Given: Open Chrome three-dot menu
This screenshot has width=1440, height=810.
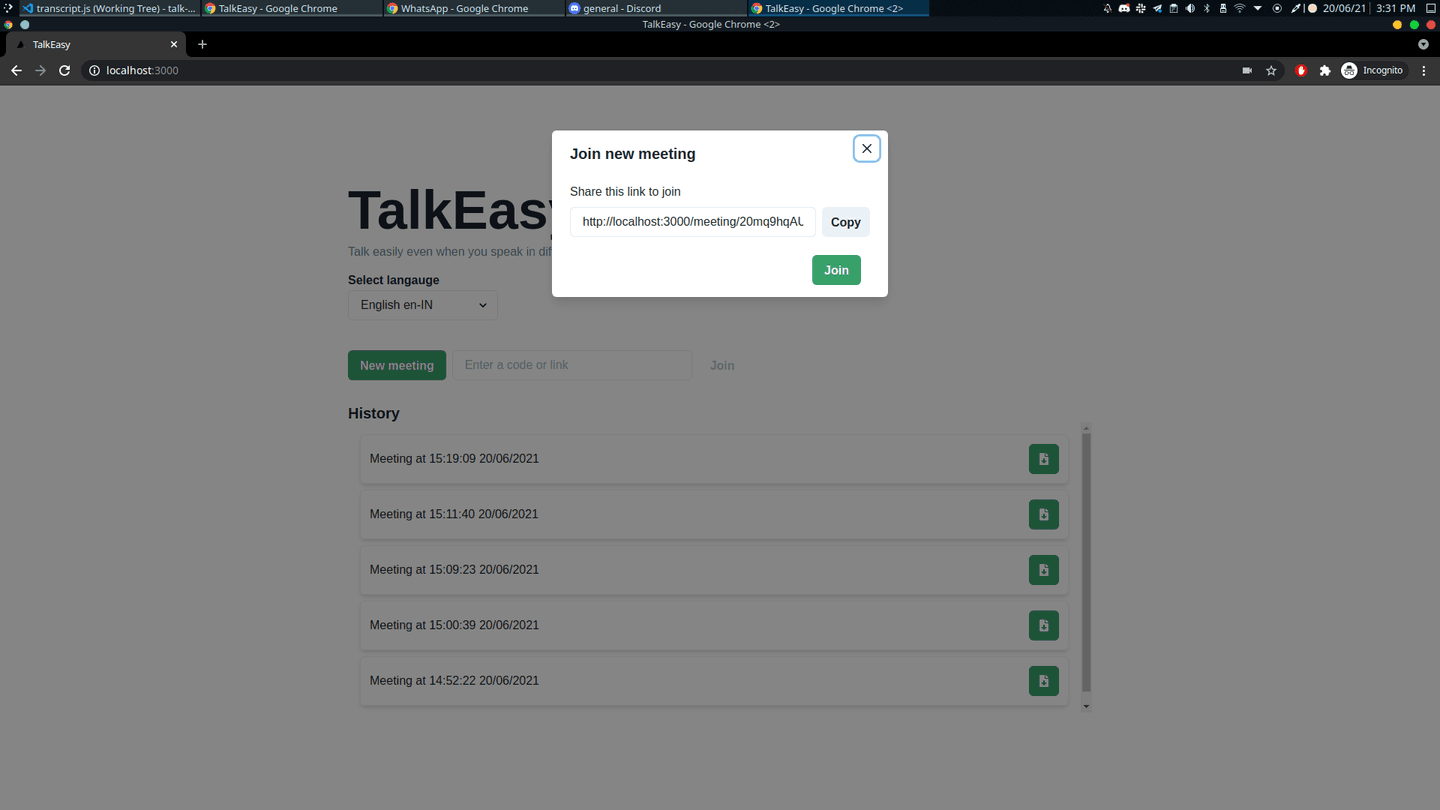Looking at the screenshot, I should click(1424, 70).
